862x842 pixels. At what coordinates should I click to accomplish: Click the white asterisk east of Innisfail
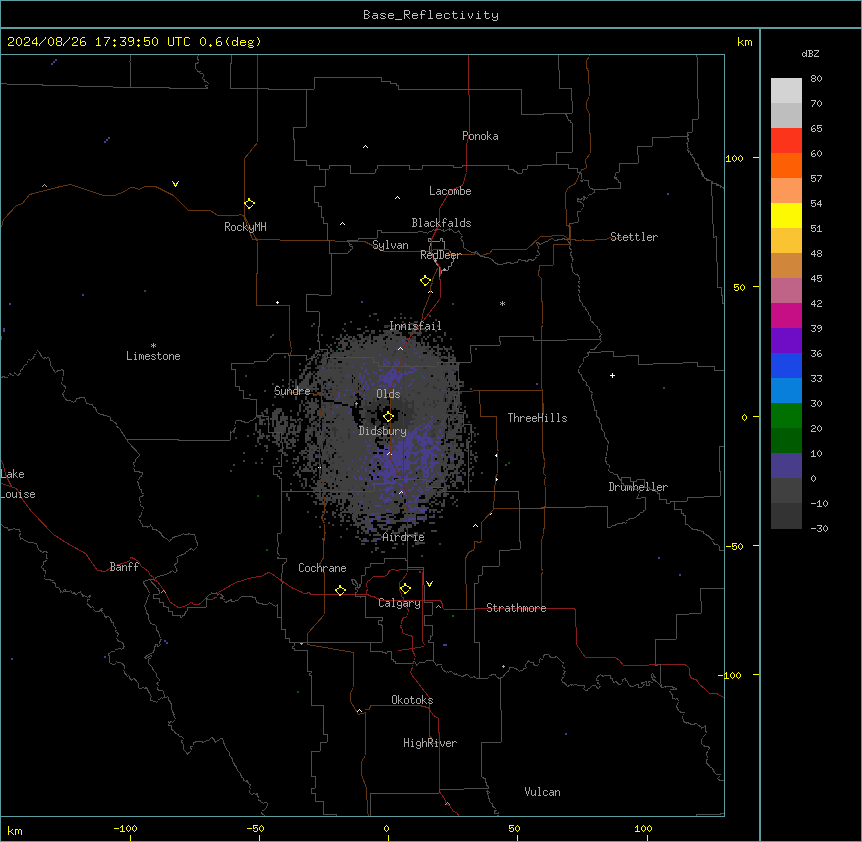tap(502, 303)
